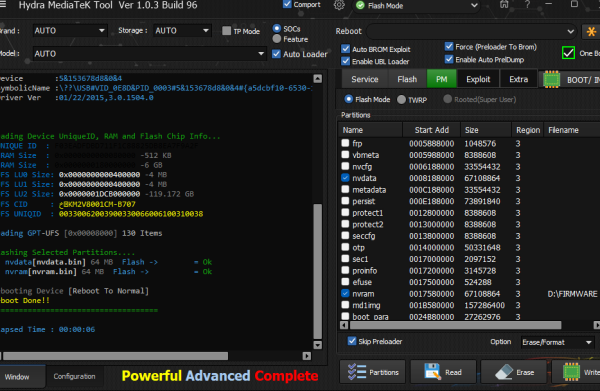Open the Flash Mode dropdown in title bar
The width and height of the screenshot is (600, 391).
click(416, 6)
